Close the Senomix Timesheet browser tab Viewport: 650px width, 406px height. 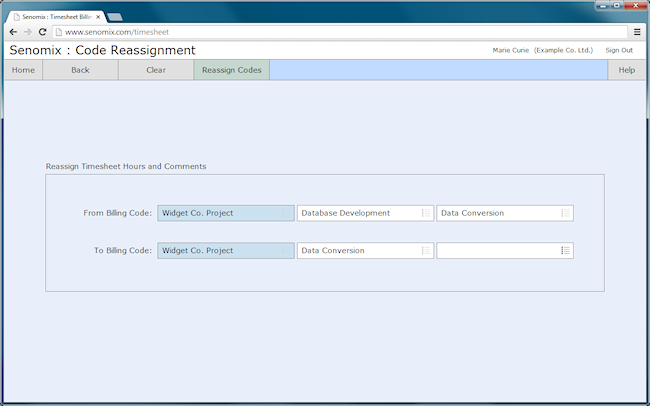98,17
